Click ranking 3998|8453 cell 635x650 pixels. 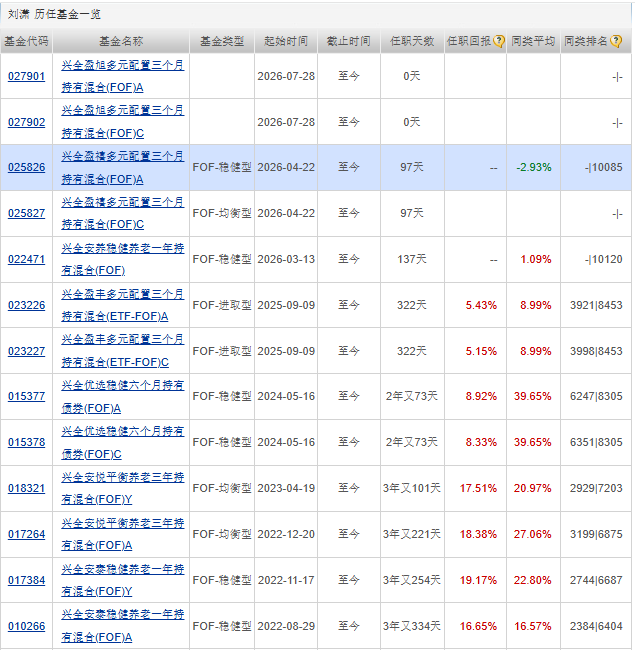tap(596, 352)
